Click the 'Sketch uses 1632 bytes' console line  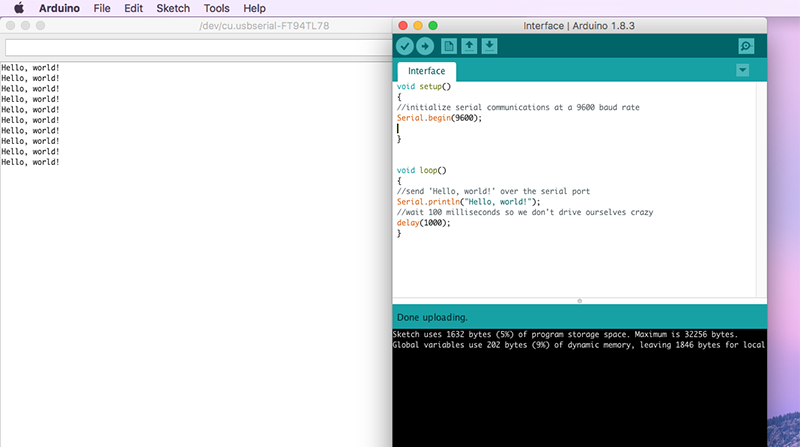click(x=565, y=335)
